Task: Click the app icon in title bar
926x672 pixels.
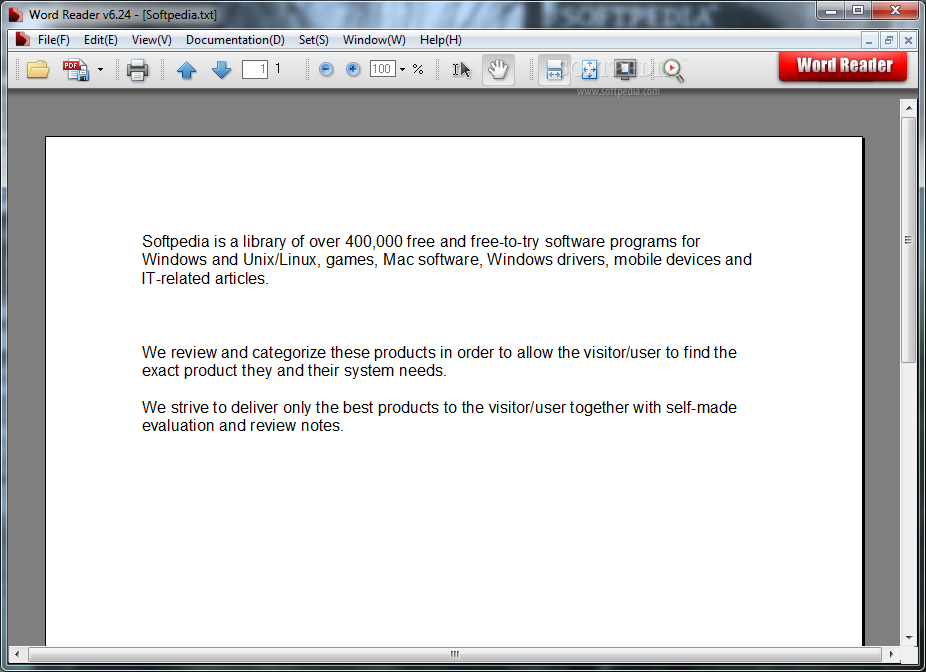Action: [x=16, y=14]
